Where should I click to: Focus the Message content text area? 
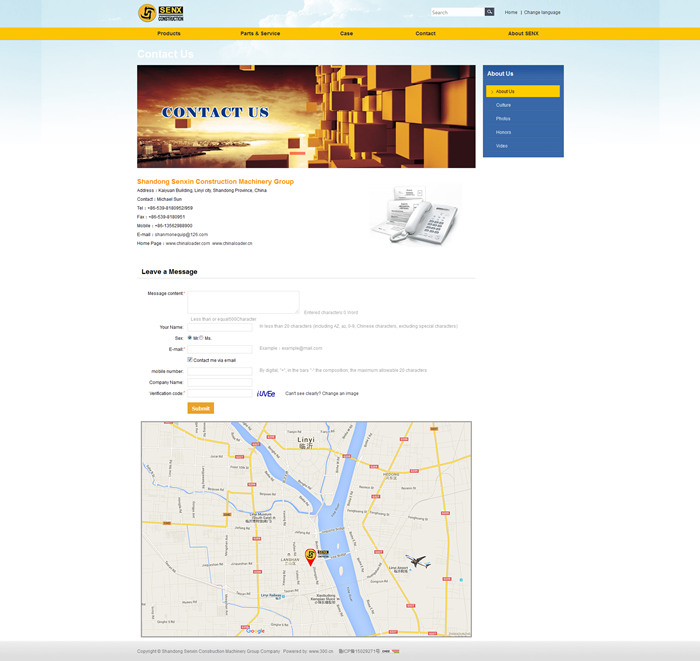pyautogui.click(x=243, y=302)
